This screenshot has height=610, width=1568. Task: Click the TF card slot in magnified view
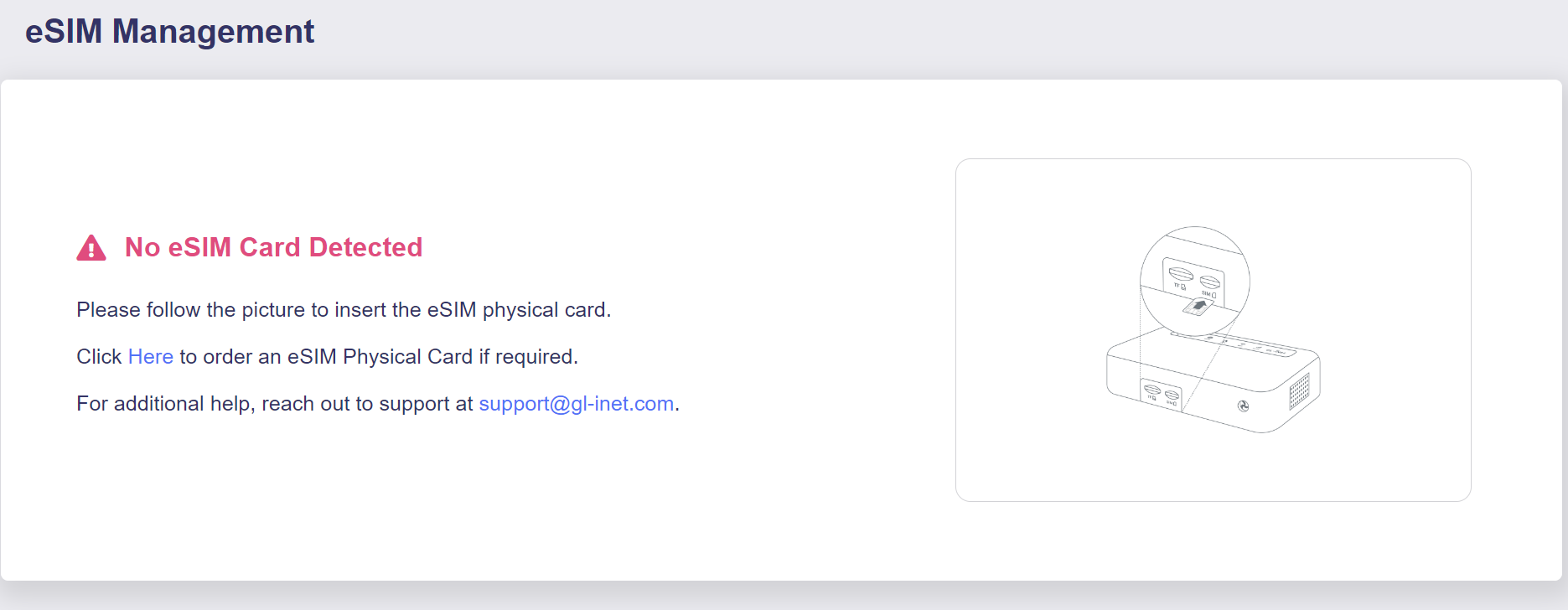[1181, 273]
